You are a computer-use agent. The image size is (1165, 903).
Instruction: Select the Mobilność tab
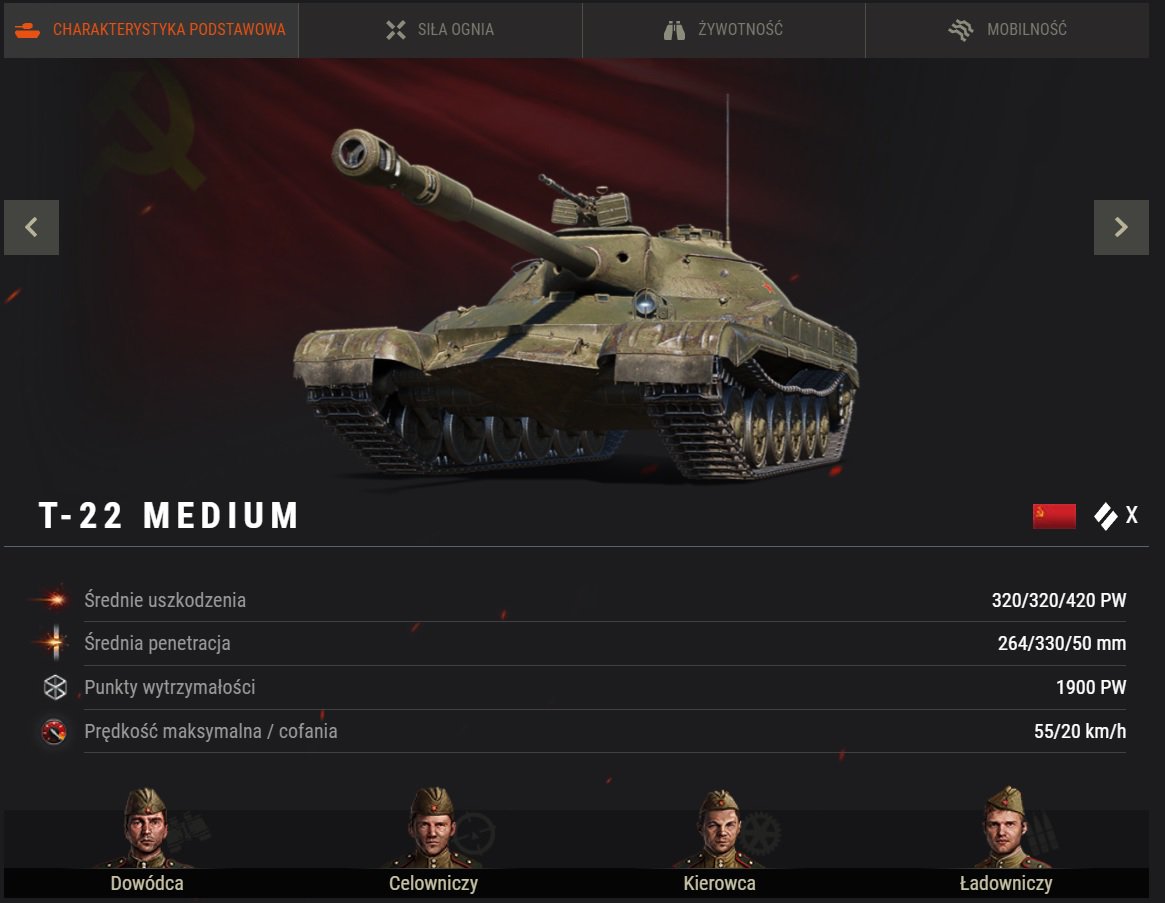click(x=1007, y=30)
